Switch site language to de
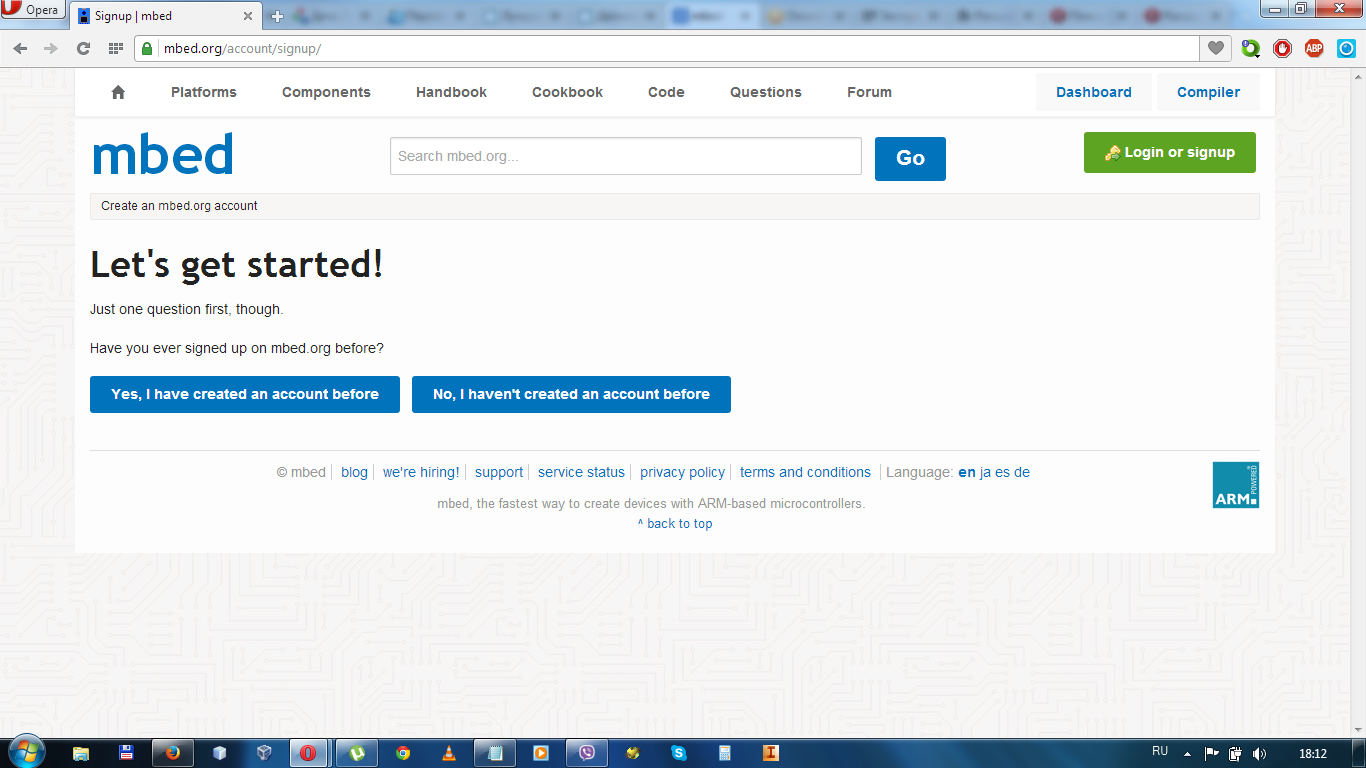Viewport: 1366px width, 768px height. (x=1022, y=472)
